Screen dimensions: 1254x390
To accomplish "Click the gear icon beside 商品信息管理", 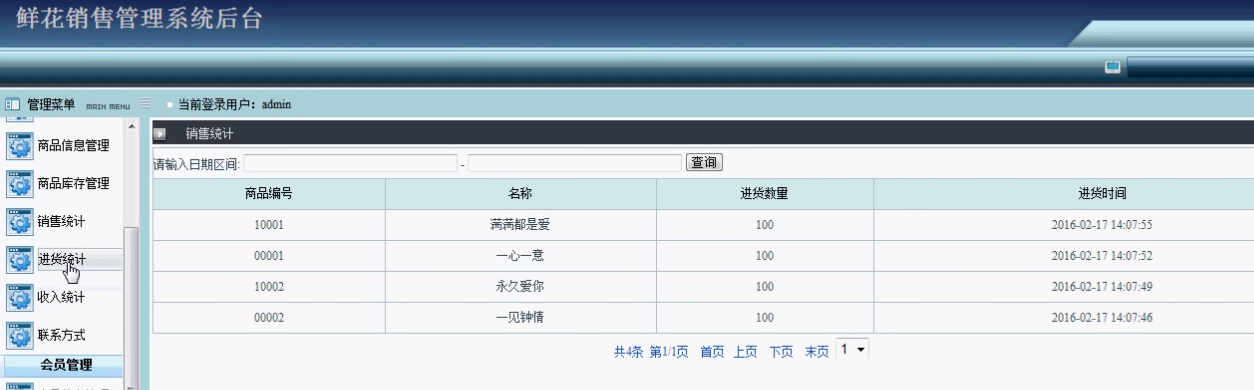I will pos(20,146).
